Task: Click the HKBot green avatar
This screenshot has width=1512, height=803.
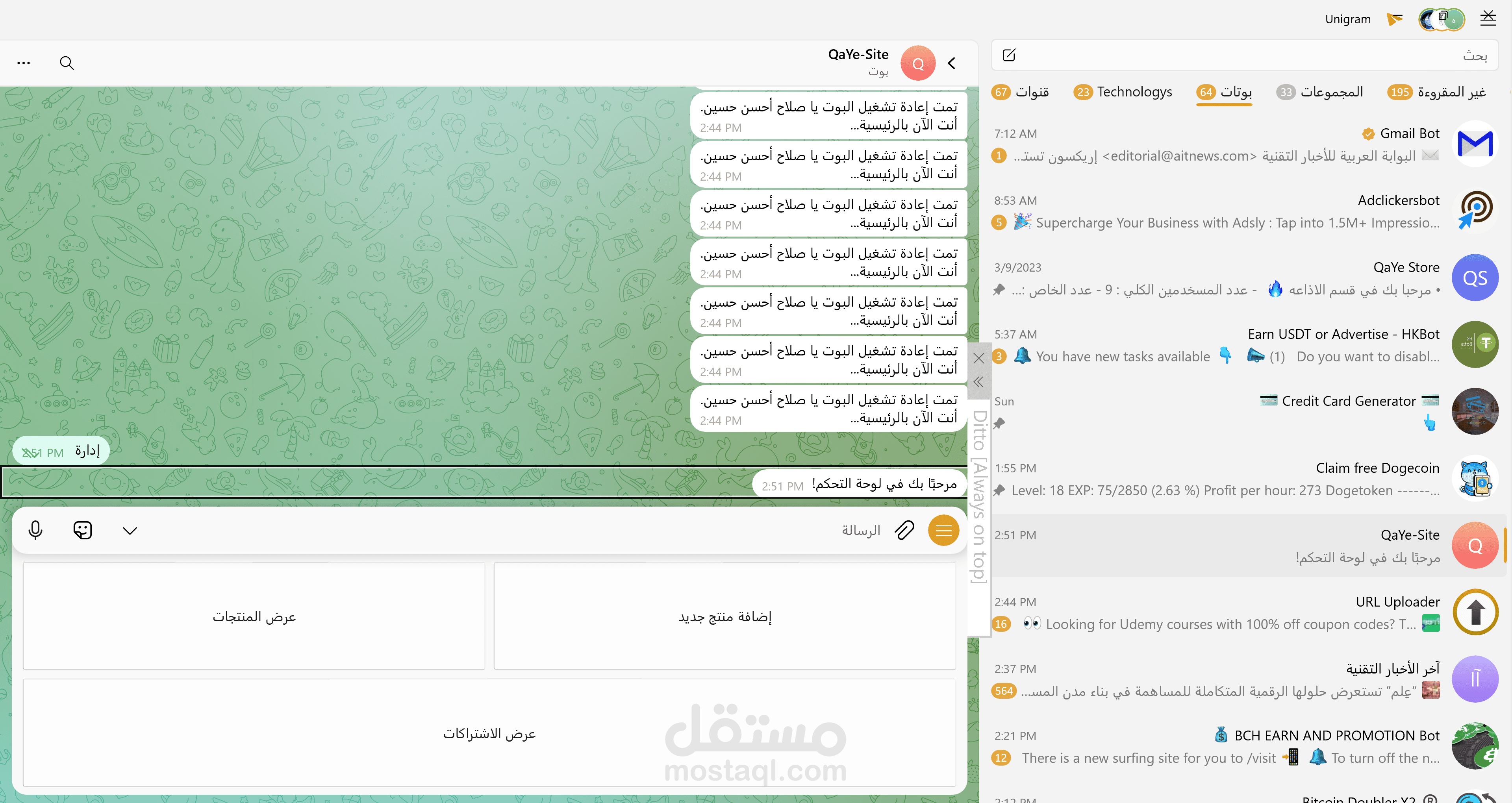Action: (1475, 344)
